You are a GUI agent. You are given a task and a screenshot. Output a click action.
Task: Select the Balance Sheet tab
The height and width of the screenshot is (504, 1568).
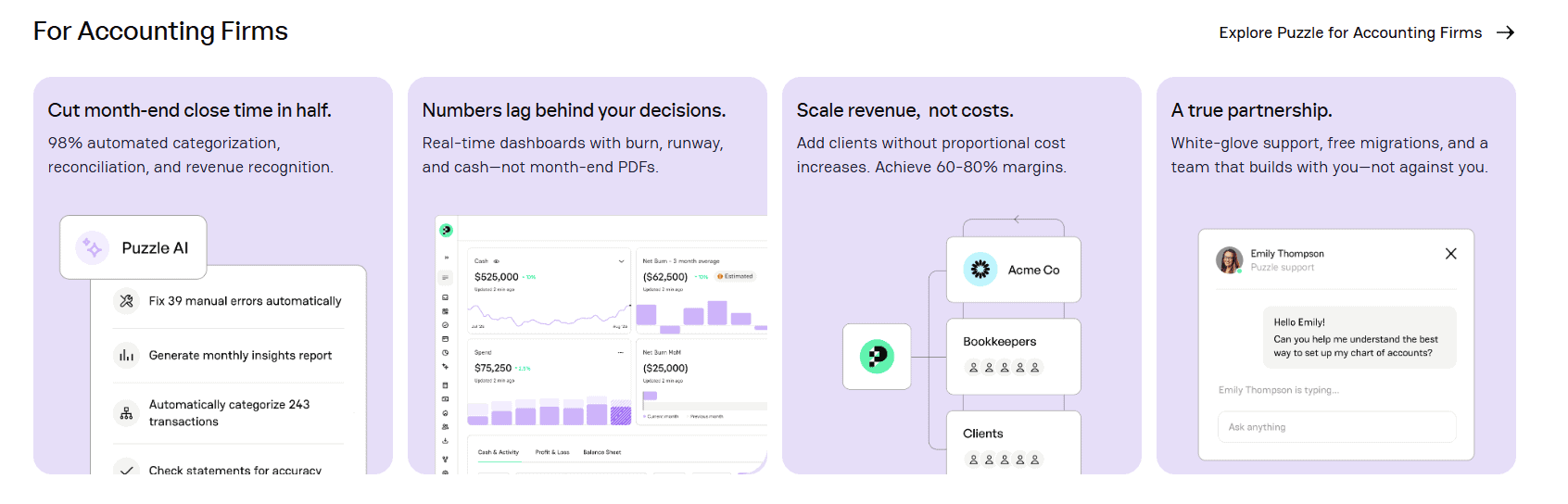pyautogui.click(x=602, y=452)
